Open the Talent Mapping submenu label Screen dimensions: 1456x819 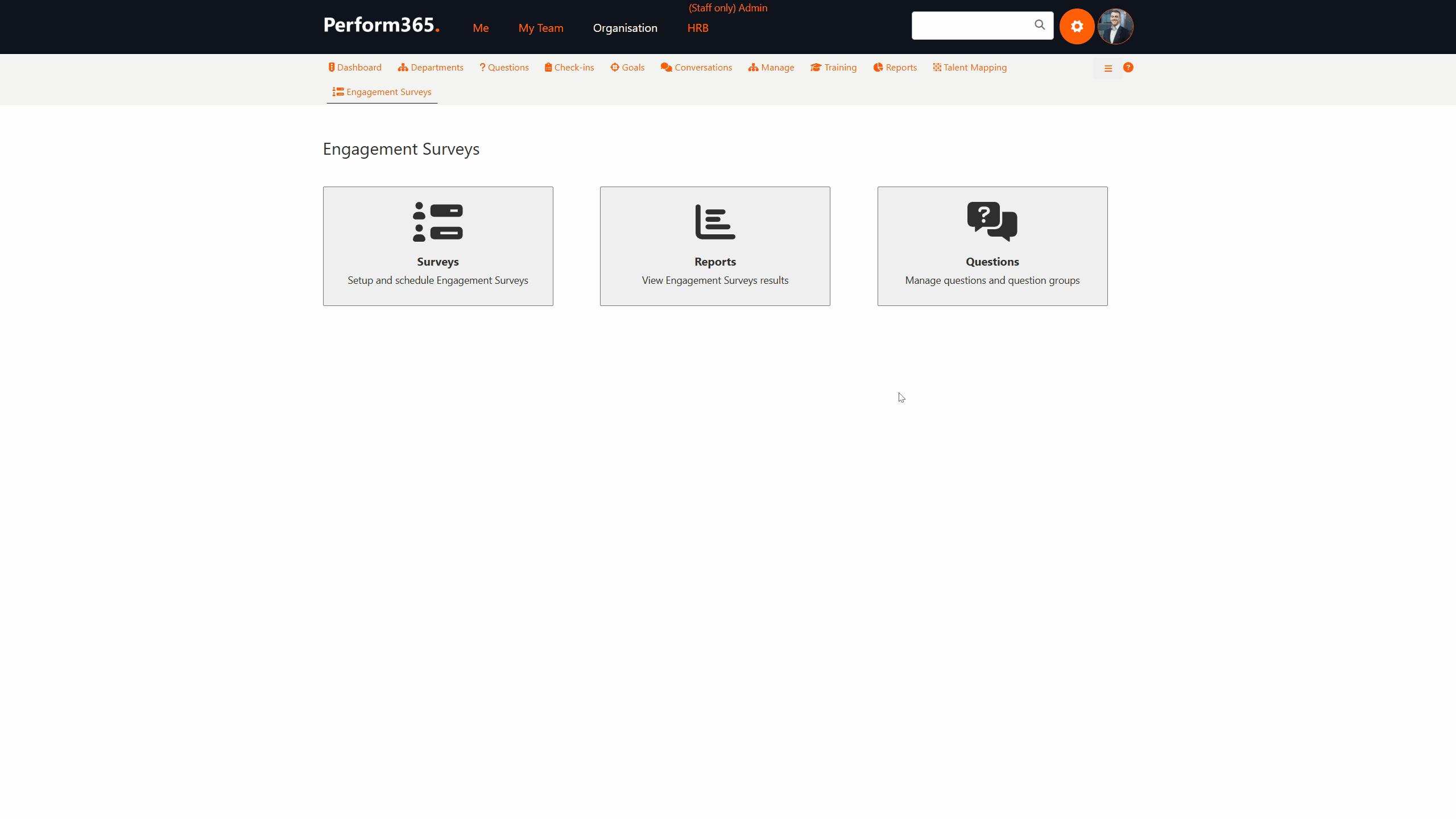pos(975,68)
